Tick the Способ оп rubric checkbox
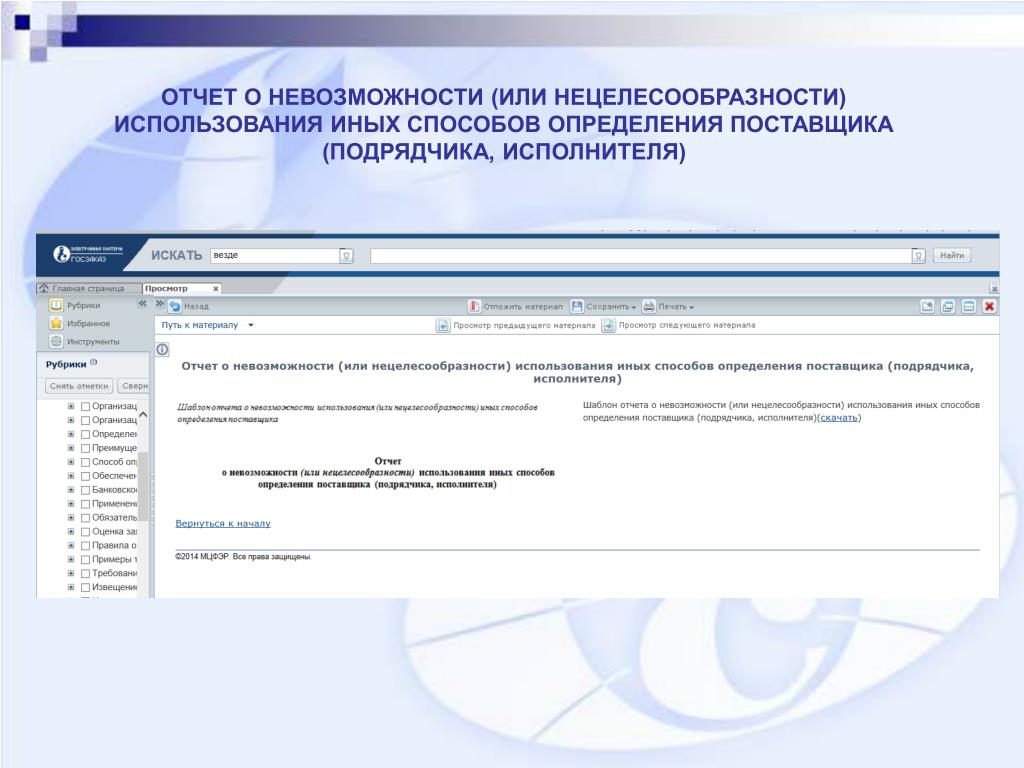This screenshot has width=1024, height=768. 85,462
